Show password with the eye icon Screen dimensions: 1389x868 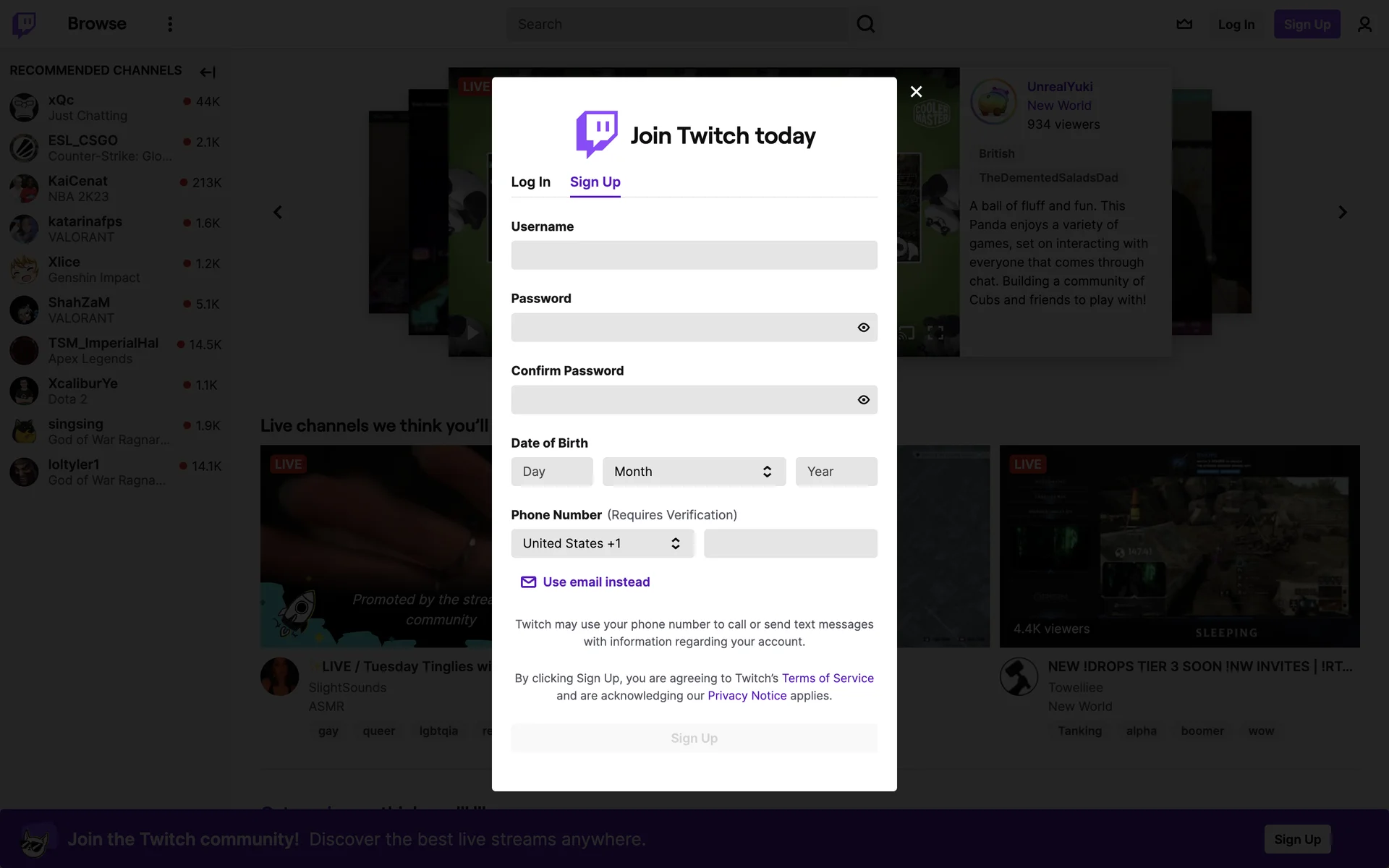[x=863, y=328]
